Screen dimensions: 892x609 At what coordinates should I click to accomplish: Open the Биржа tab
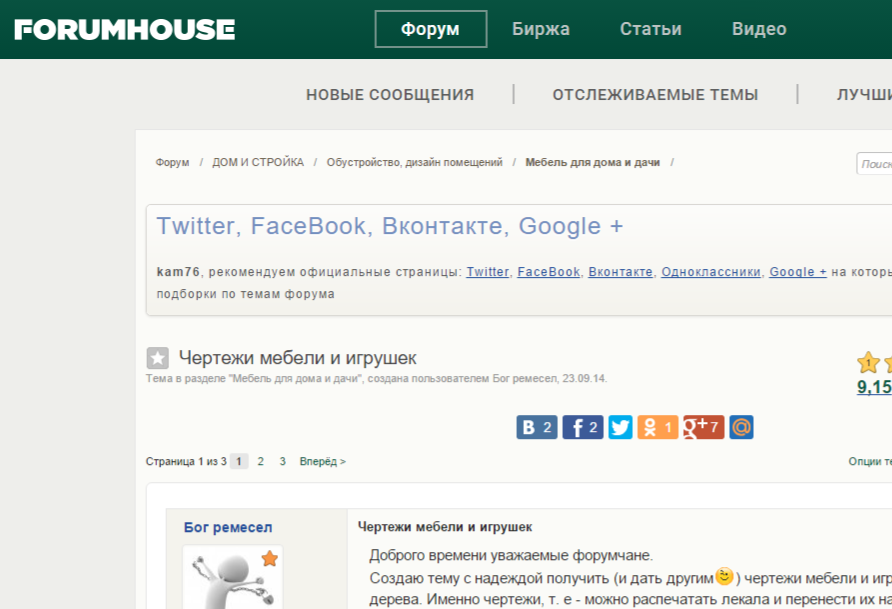540,29
